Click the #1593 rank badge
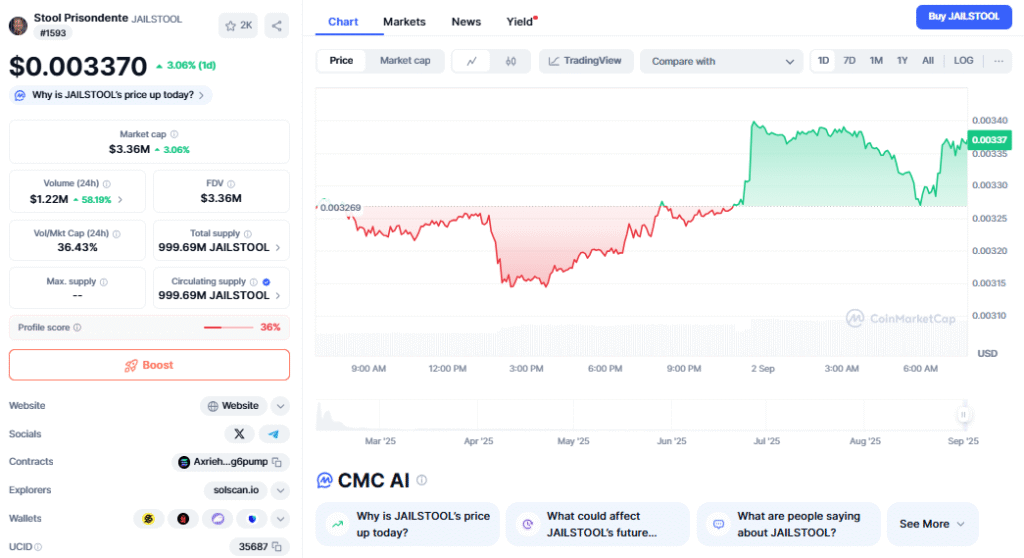 click(x=53, y=33)
